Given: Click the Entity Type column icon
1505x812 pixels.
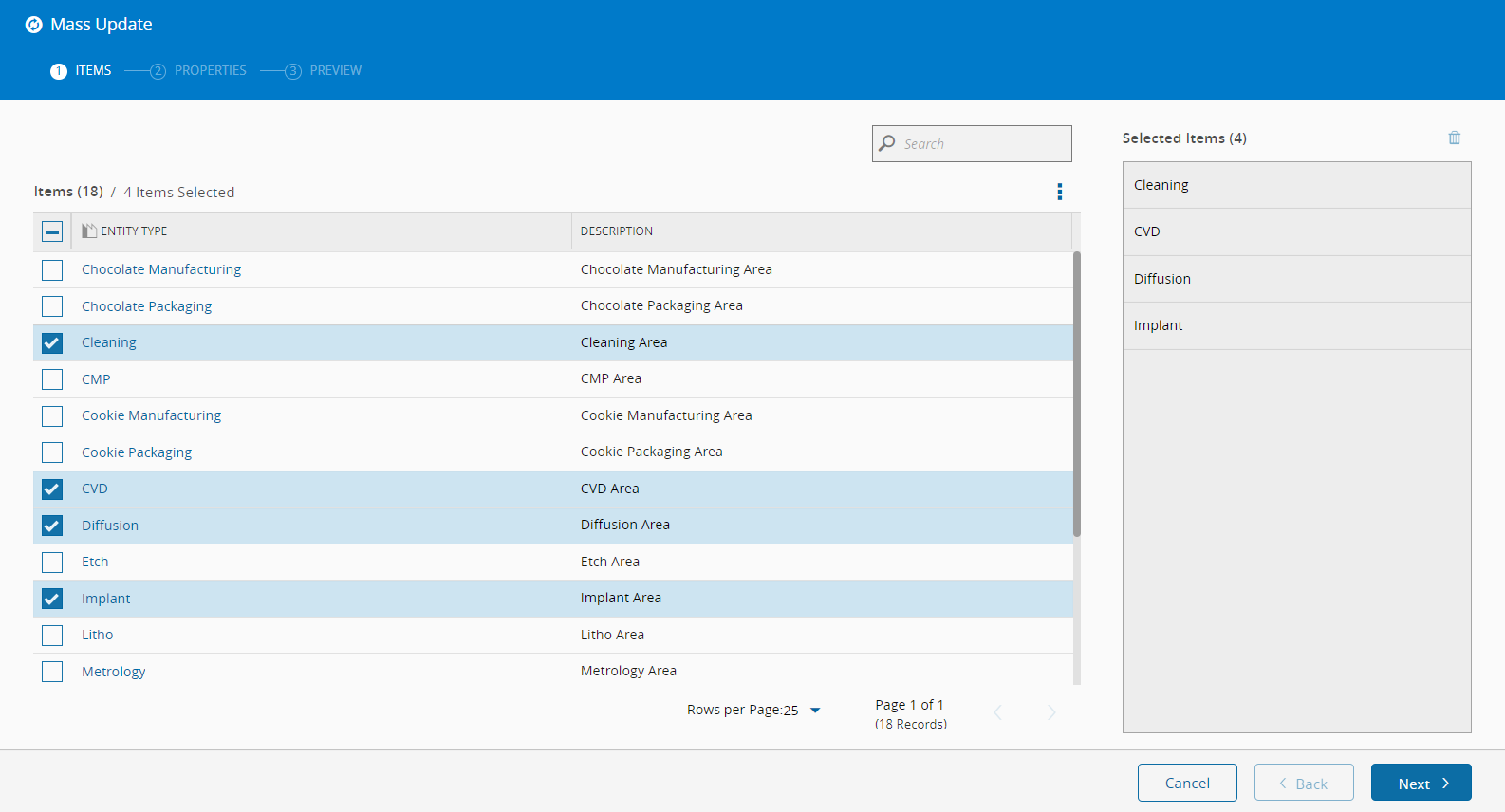Looking at the screenshot, I should click(x=89, y=231).
